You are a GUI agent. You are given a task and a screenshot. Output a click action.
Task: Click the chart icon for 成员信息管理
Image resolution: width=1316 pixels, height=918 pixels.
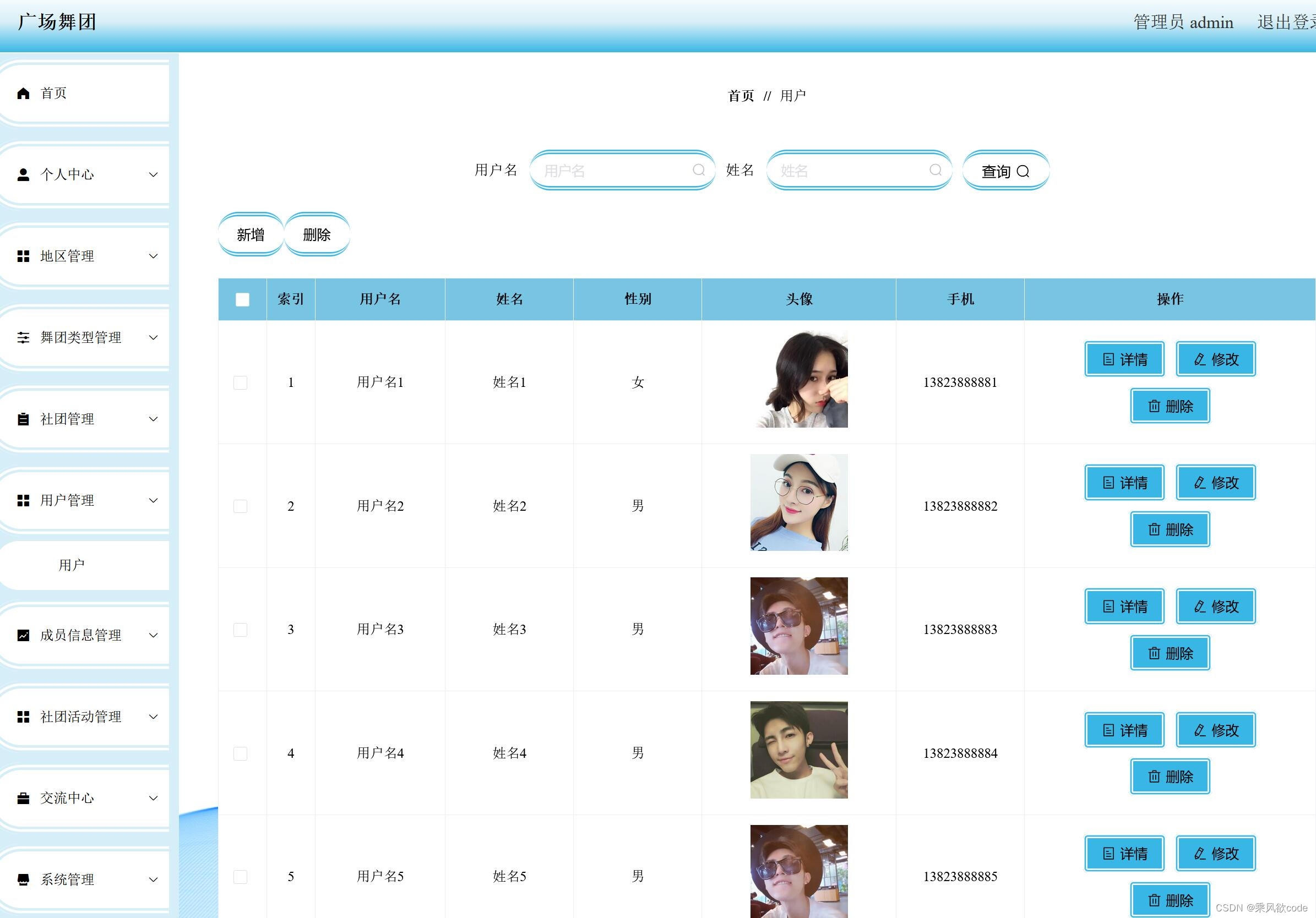24,635
